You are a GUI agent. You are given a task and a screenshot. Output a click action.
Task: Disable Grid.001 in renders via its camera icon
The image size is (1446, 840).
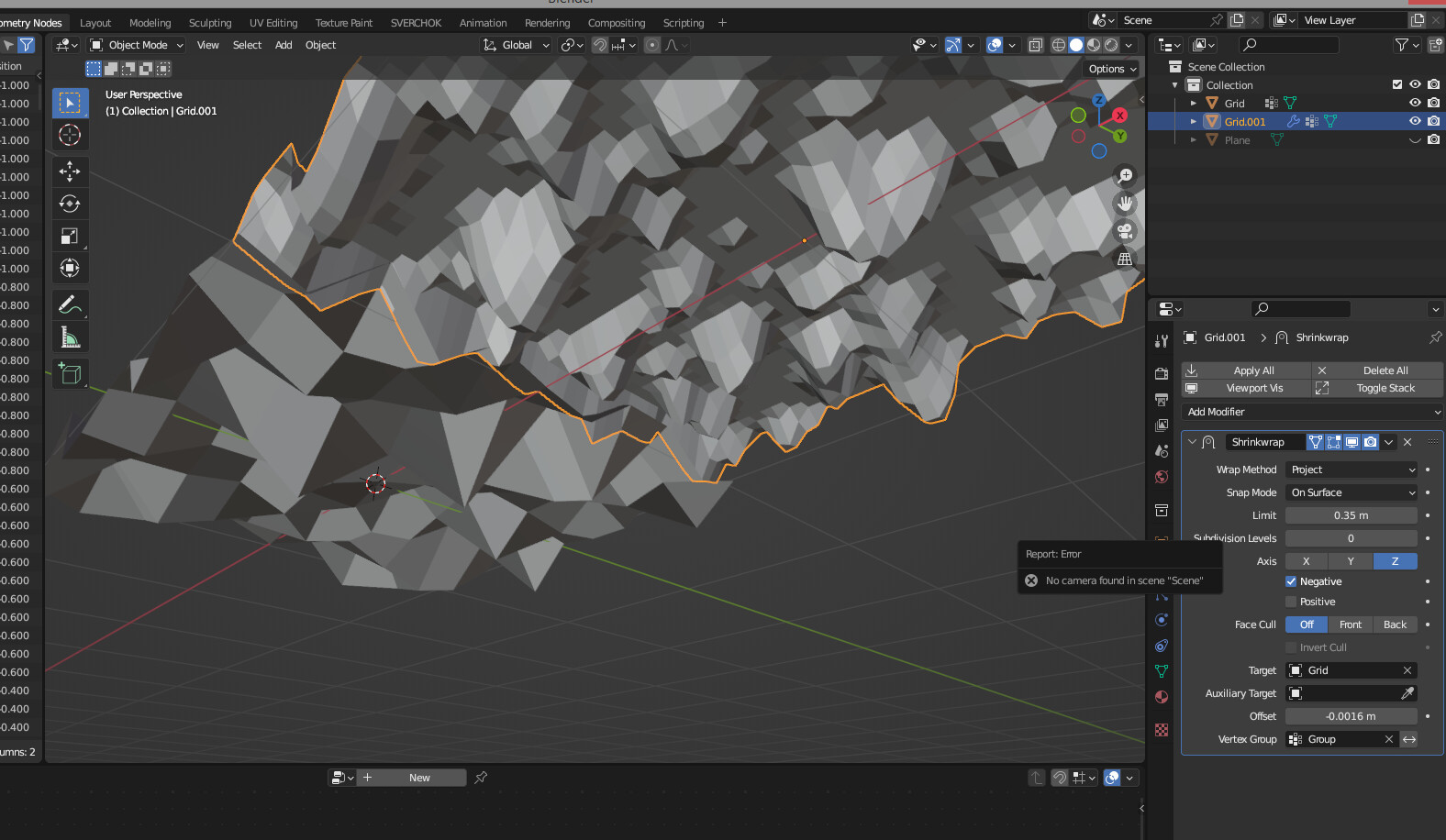click(1433, 121)
